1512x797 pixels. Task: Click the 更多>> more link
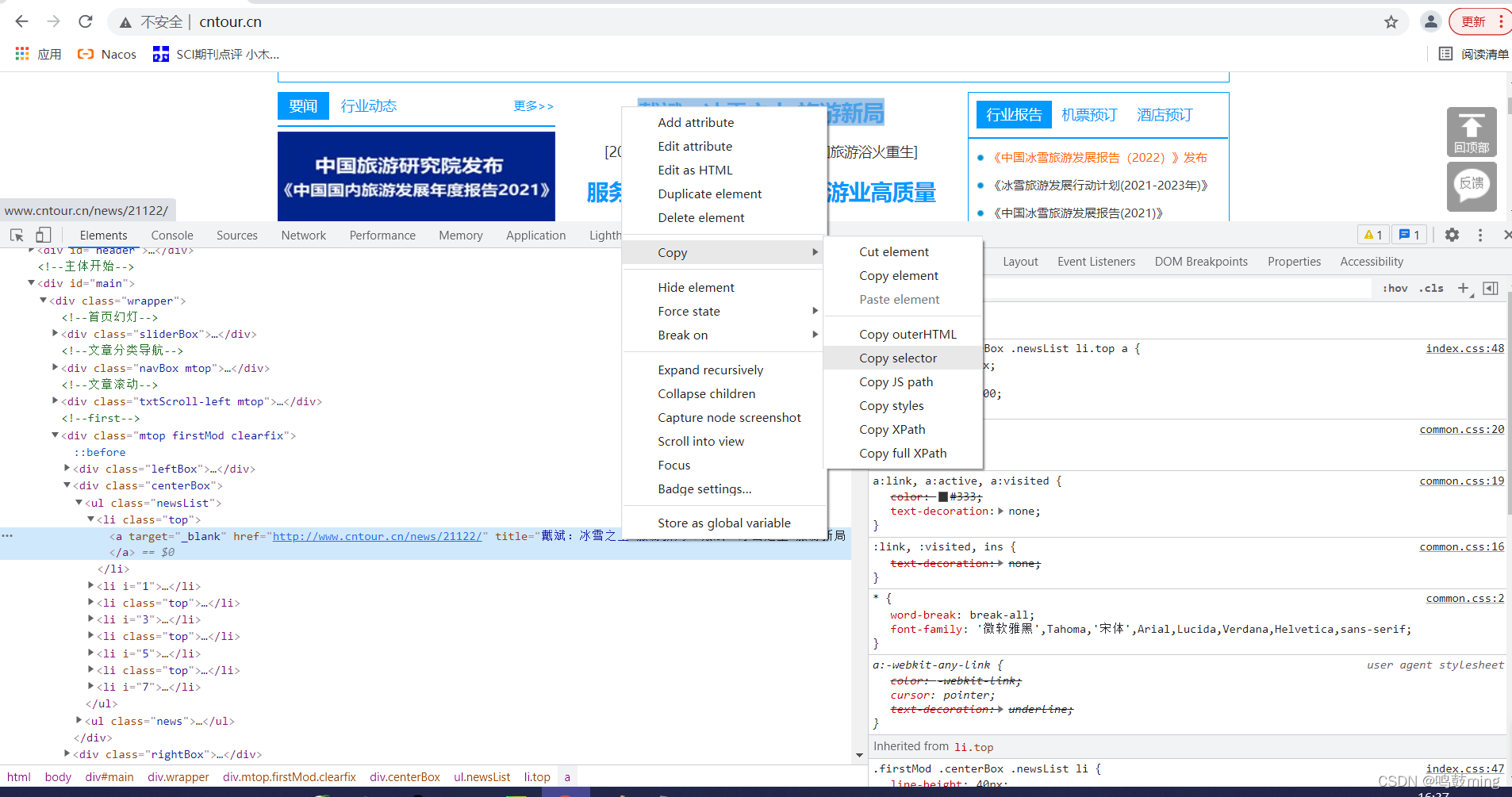click(x=534, y=105)
